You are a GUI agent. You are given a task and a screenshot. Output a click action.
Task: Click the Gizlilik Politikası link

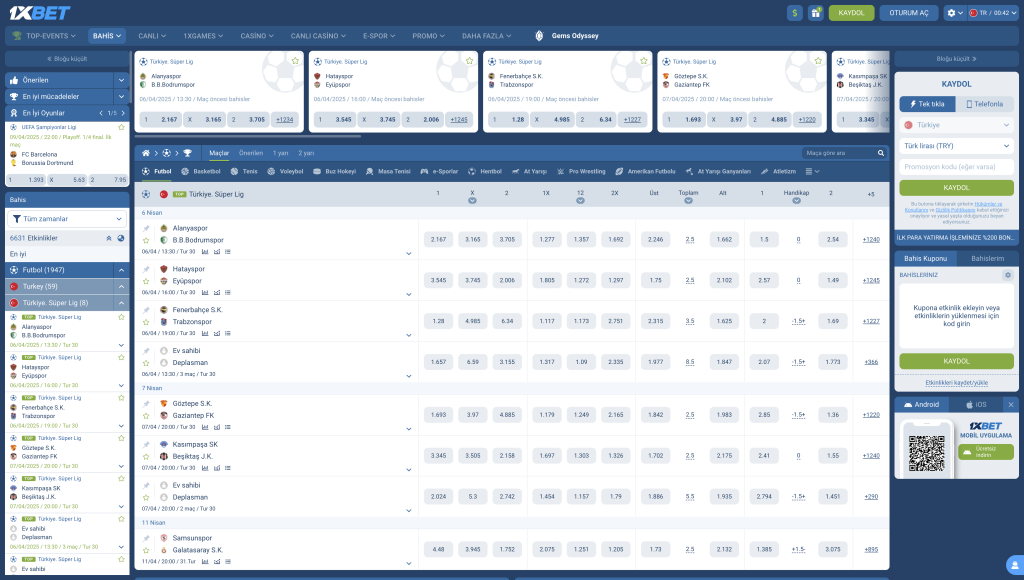955,210
